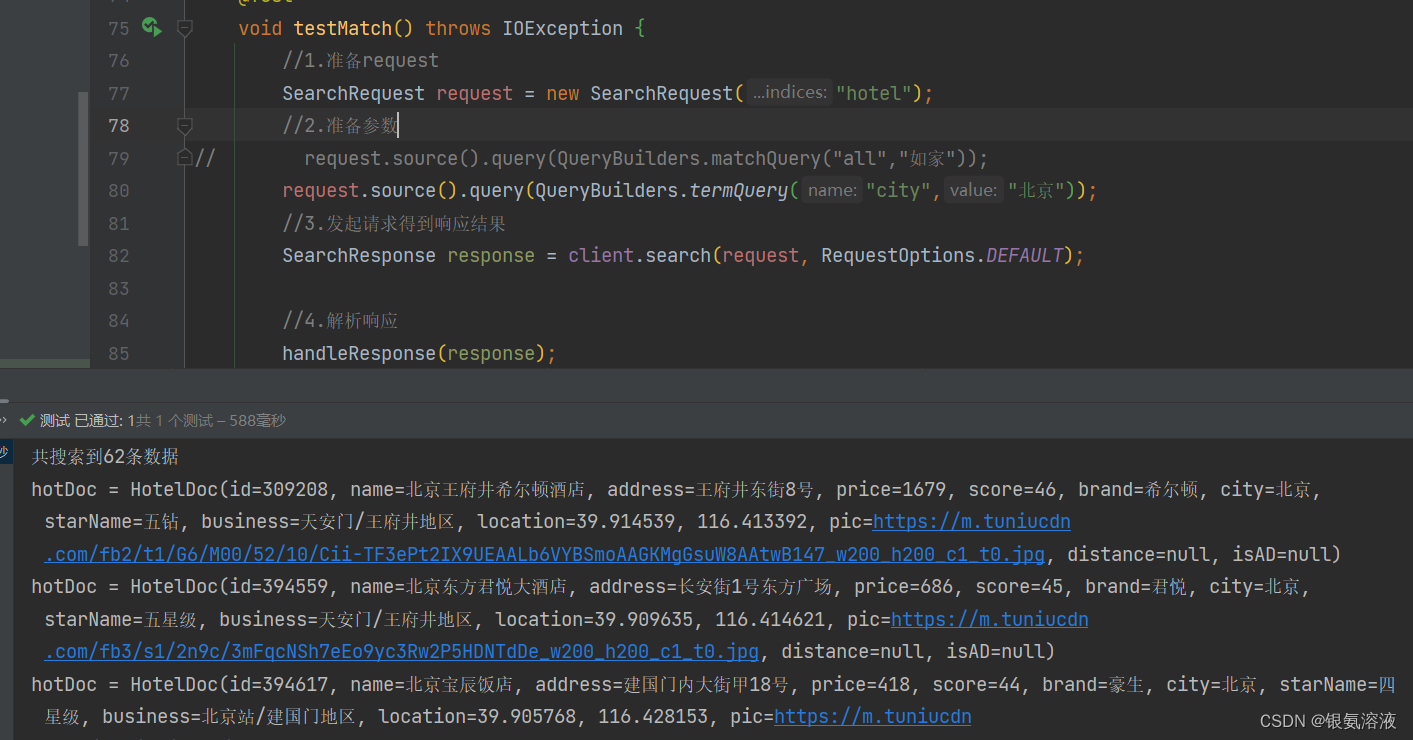Expand hidden toolbar items via the double chevron
Screen dimensions: 1413x740
4,421
